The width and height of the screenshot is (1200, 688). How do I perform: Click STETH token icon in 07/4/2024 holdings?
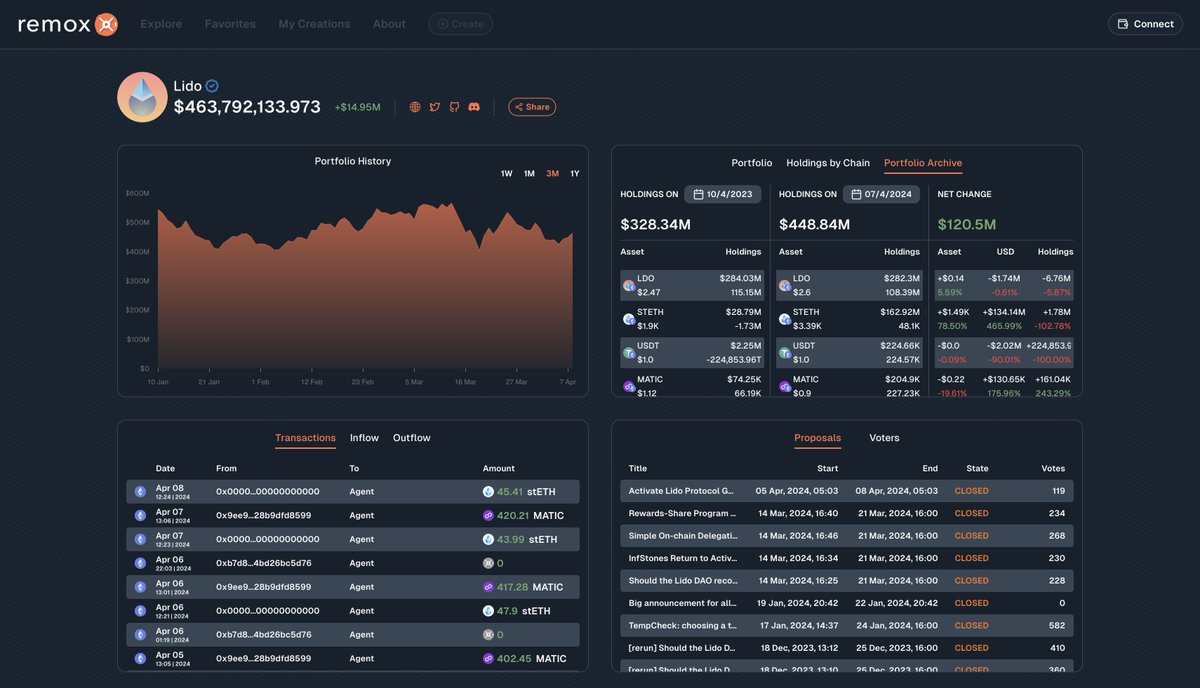pyautogui.click(x=785, y=319)
